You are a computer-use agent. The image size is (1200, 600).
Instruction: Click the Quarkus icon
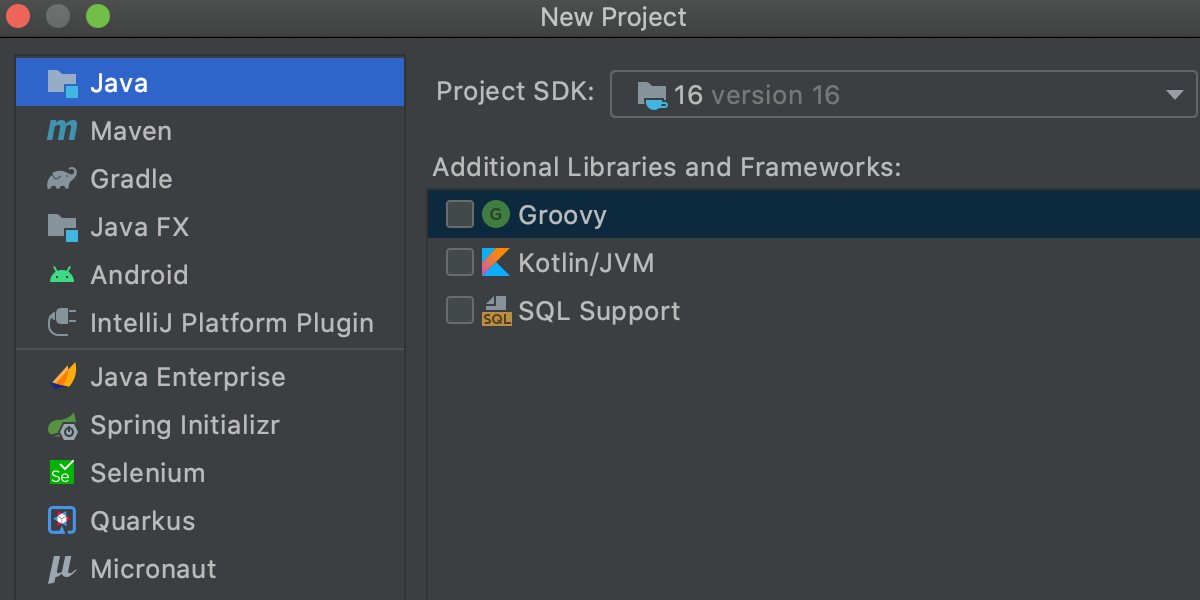[x=62, y=521]
